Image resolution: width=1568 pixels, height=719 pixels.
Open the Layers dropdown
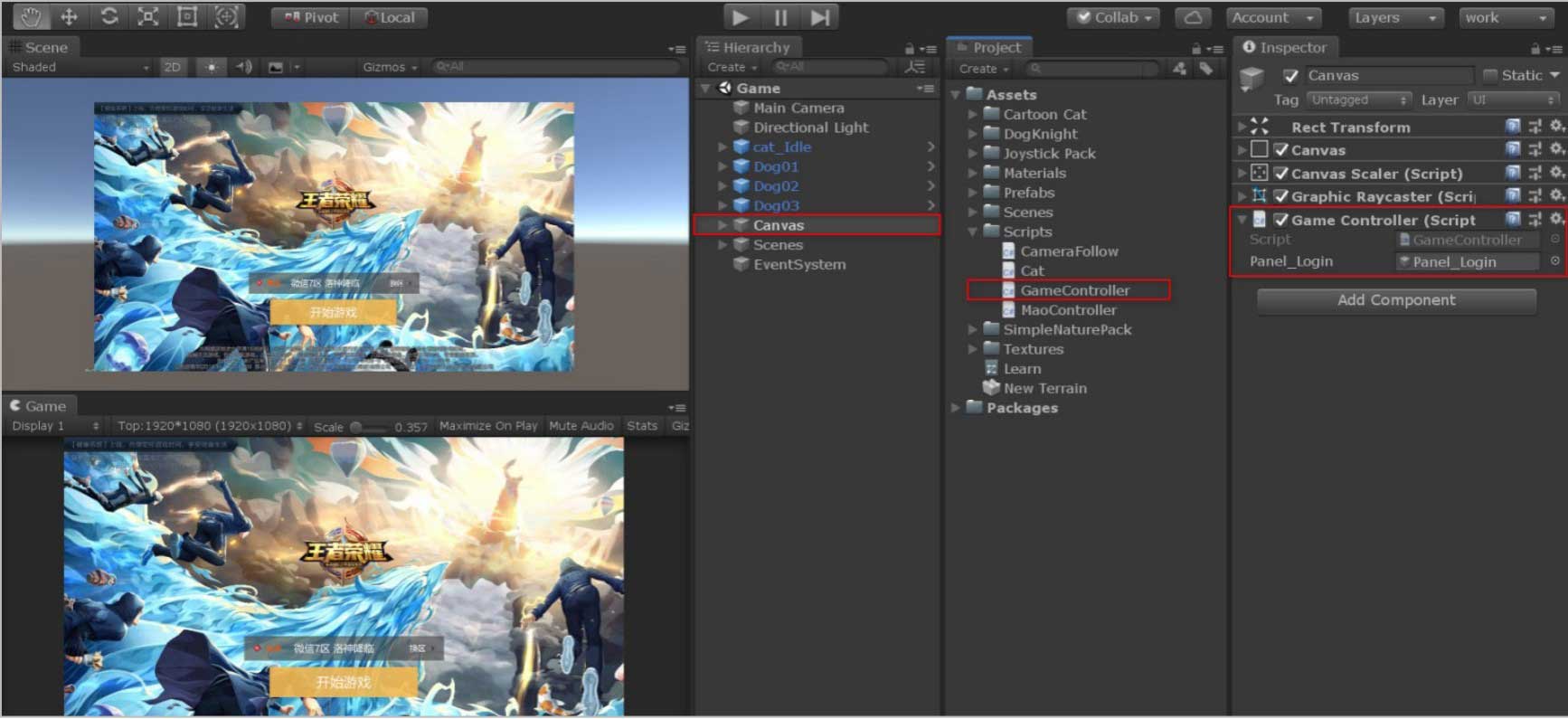pos(1395,17)
